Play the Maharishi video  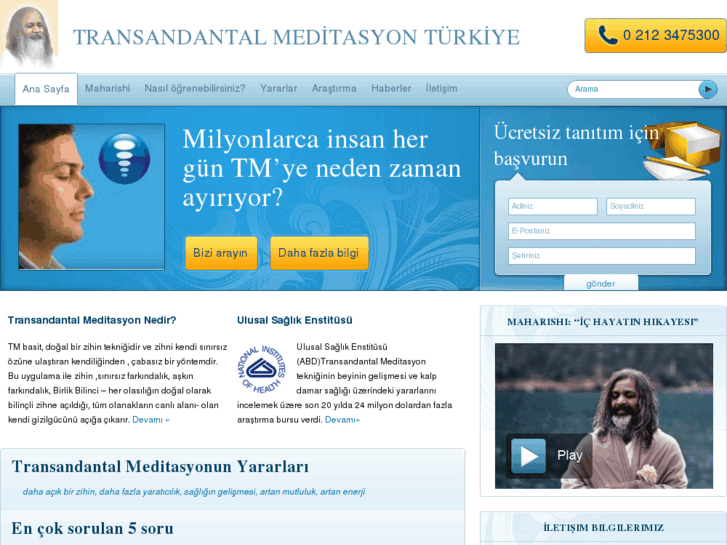point(528,455)
